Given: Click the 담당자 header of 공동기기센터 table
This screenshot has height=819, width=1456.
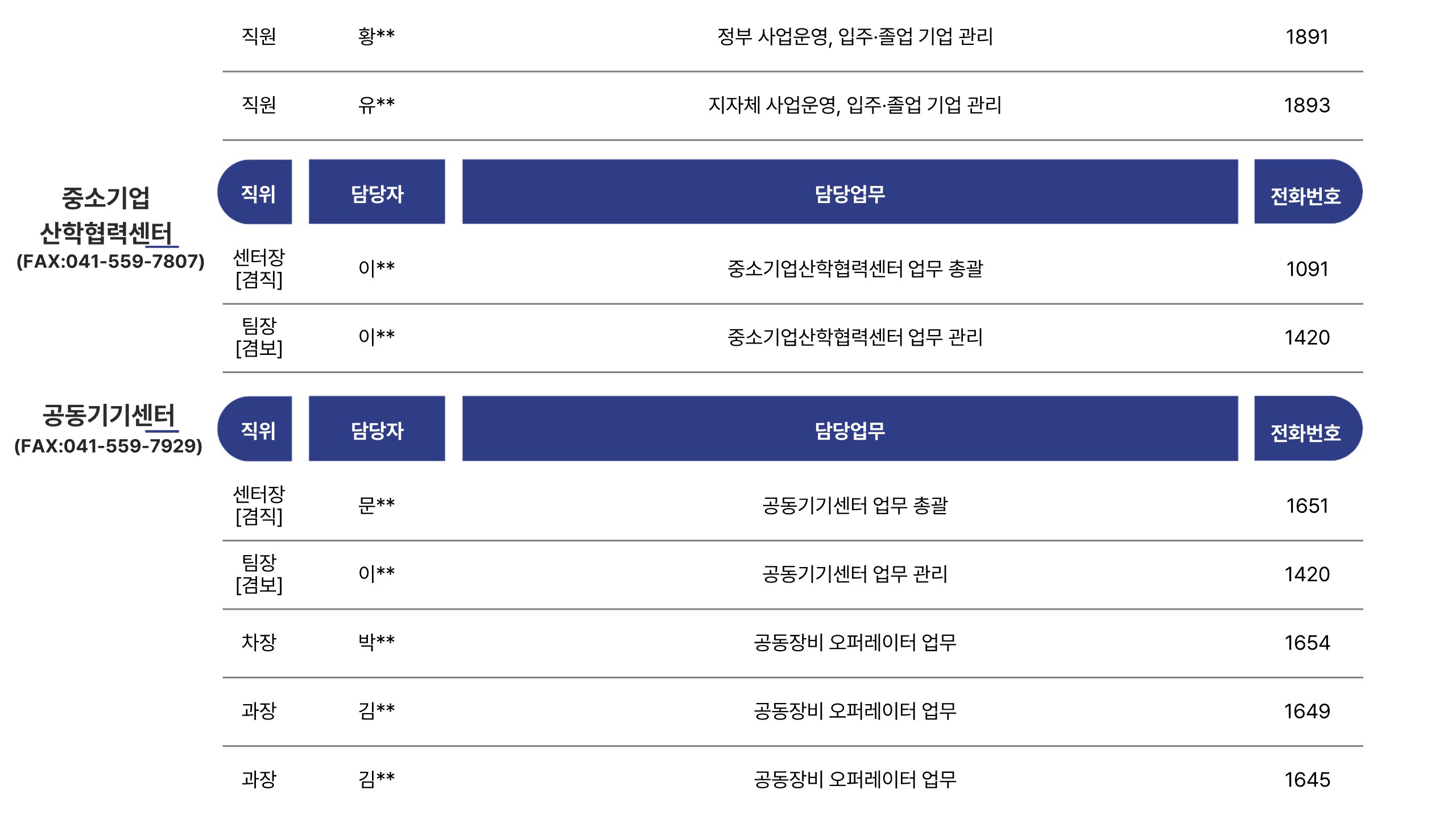Looking at the screenshot, I should (377, 428).
